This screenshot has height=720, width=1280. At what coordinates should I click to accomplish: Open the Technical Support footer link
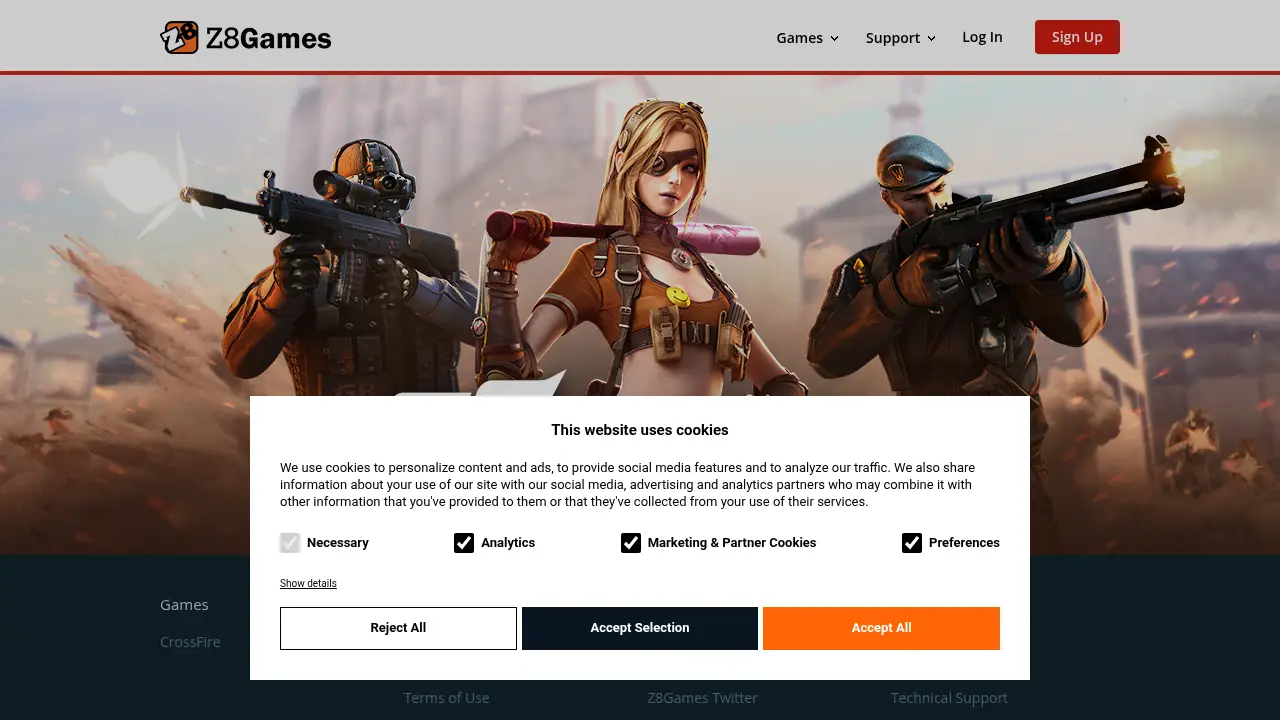(949, 698)
